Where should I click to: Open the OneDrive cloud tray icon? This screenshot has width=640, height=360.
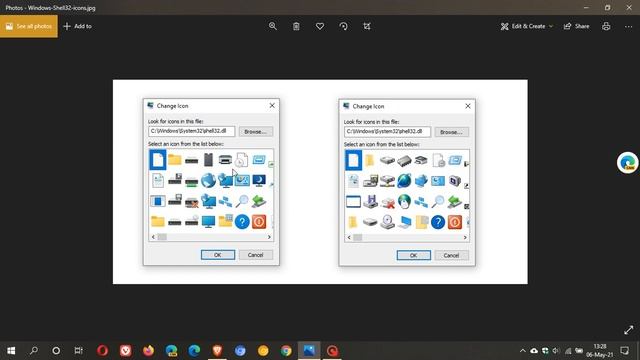pyautogui.click(x=534, y=351)
